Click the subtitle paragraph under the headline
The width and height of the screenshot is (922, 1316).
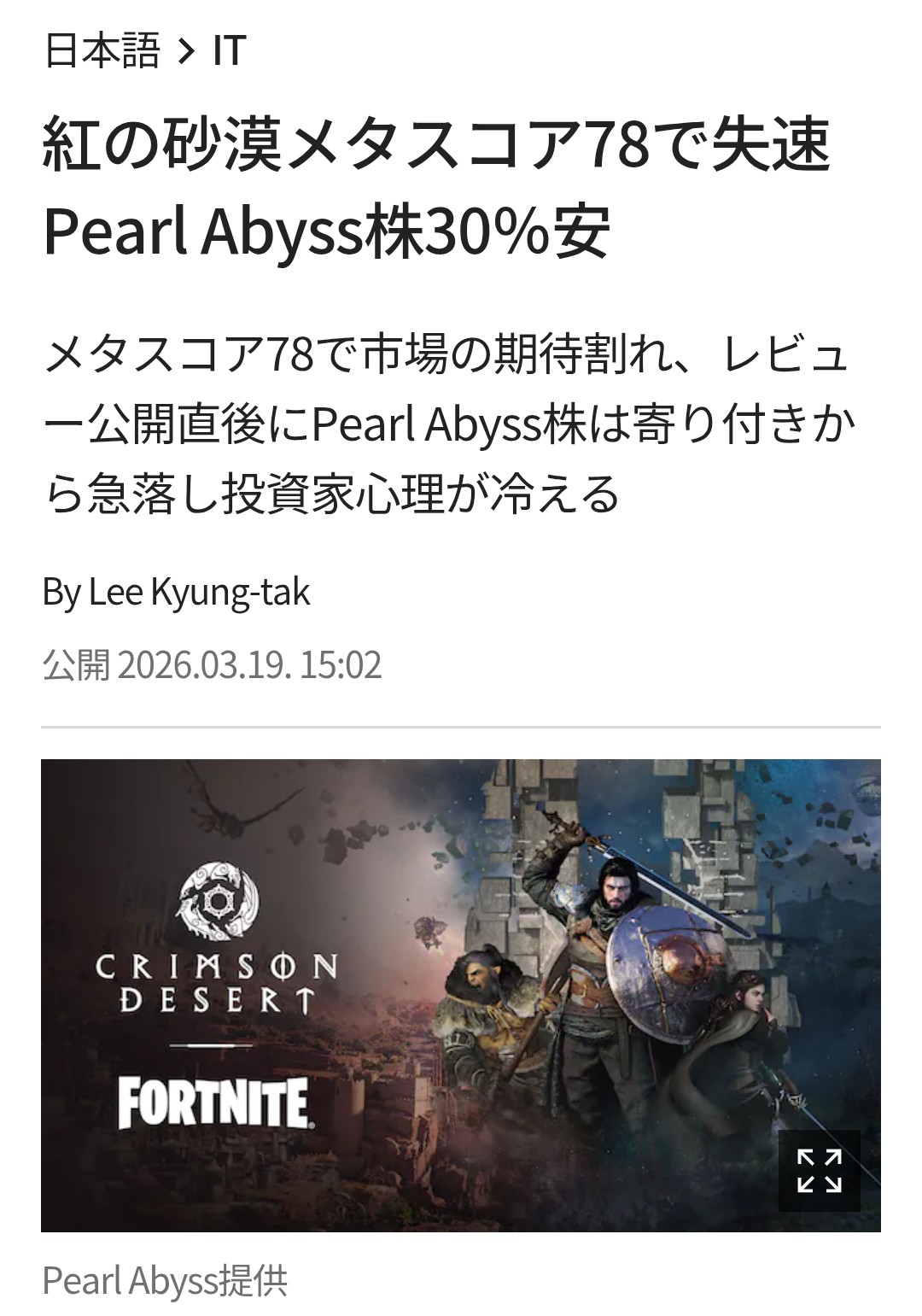448,424
